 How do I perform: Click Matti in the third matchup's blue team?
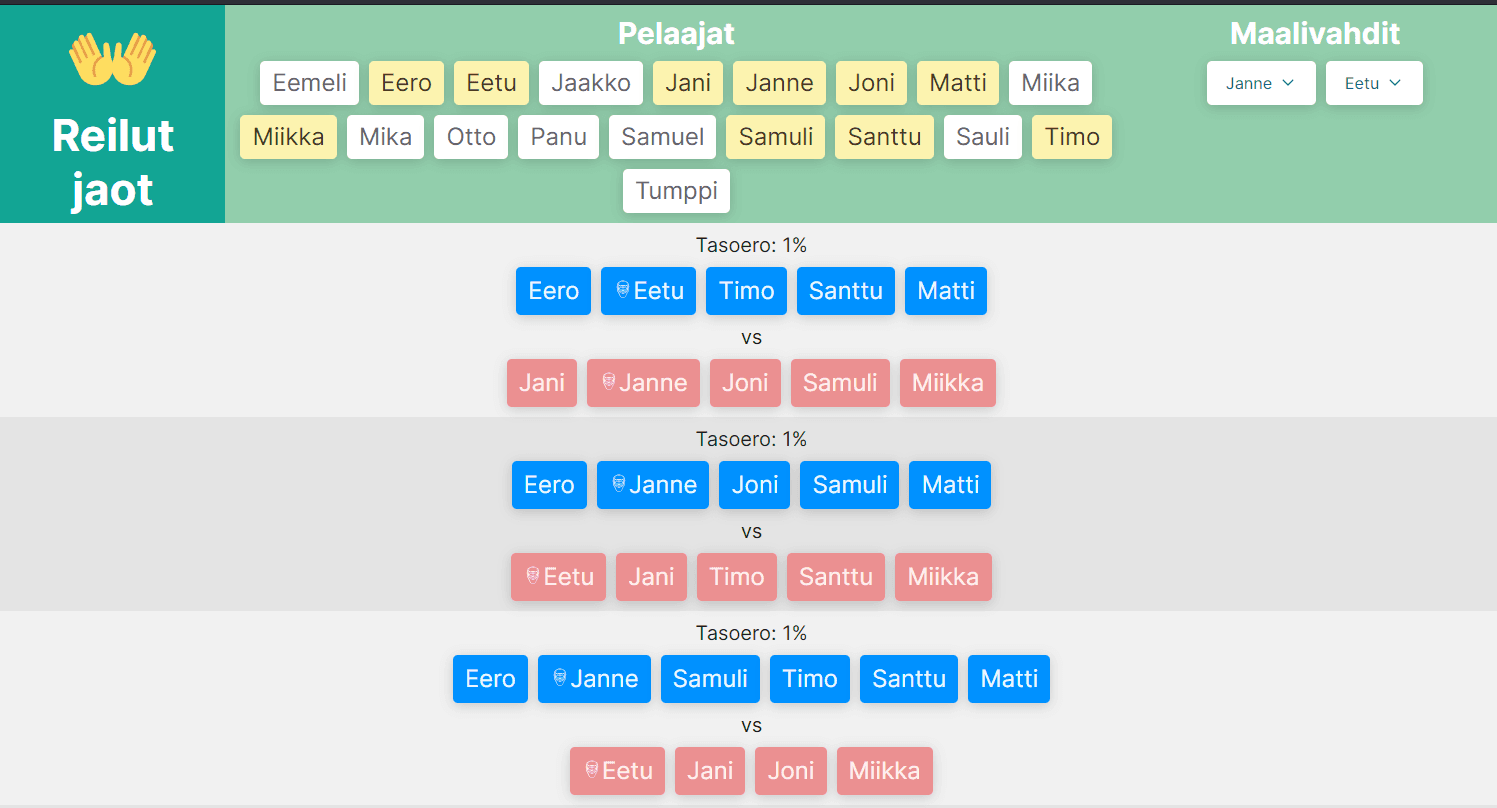[x=1008, y=679]
